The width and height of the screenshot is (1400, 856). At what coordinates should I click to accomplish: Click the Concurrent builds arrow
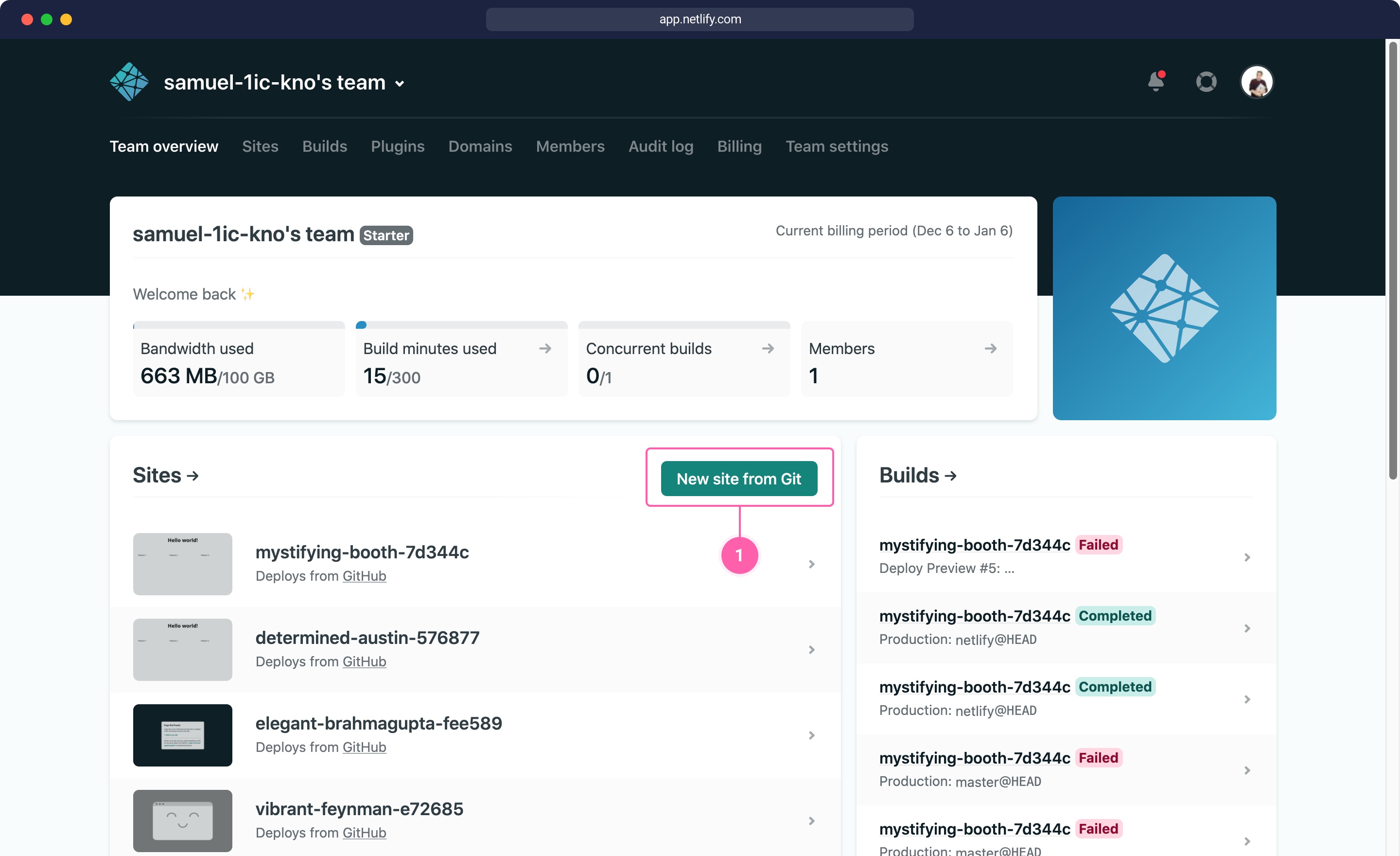[x=768, y=348]
